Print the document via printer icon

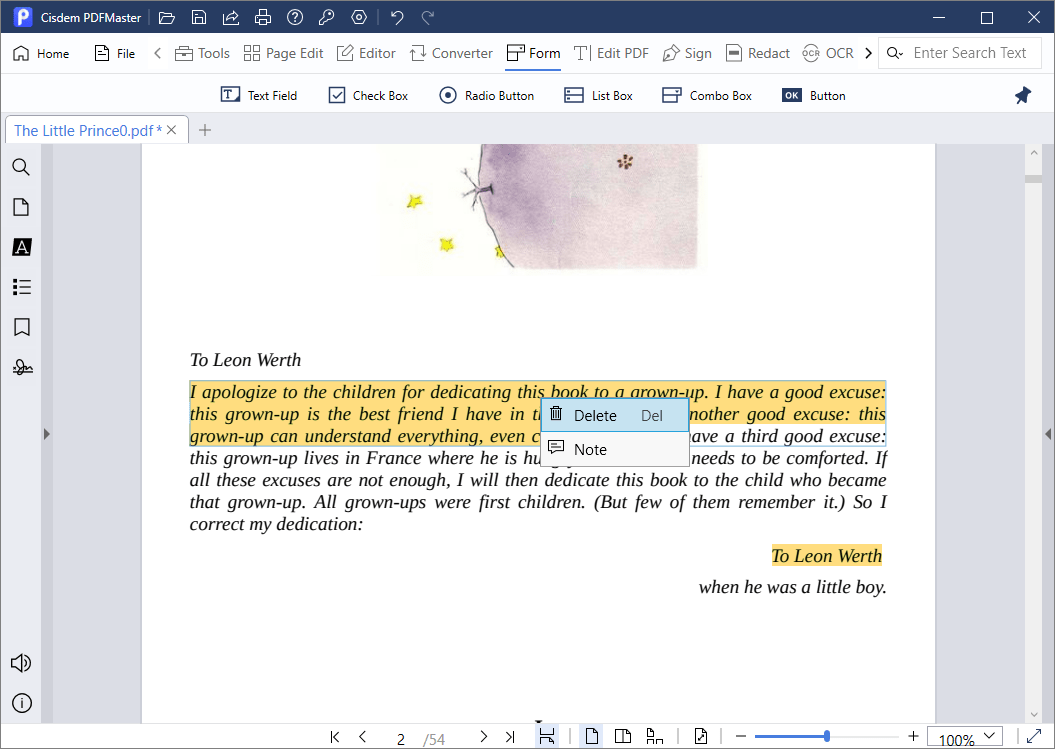click(262, 17)
